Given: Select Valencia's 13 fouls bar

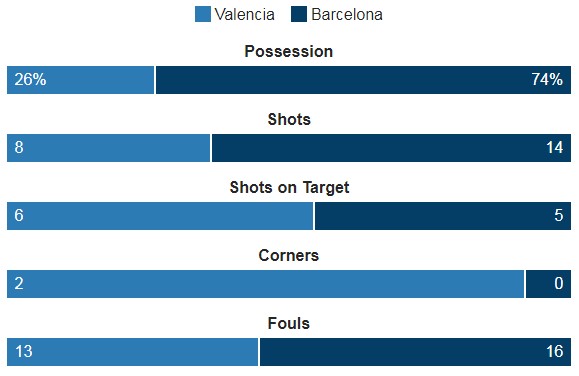Looking at the screenshot, I should click(133, 352).
